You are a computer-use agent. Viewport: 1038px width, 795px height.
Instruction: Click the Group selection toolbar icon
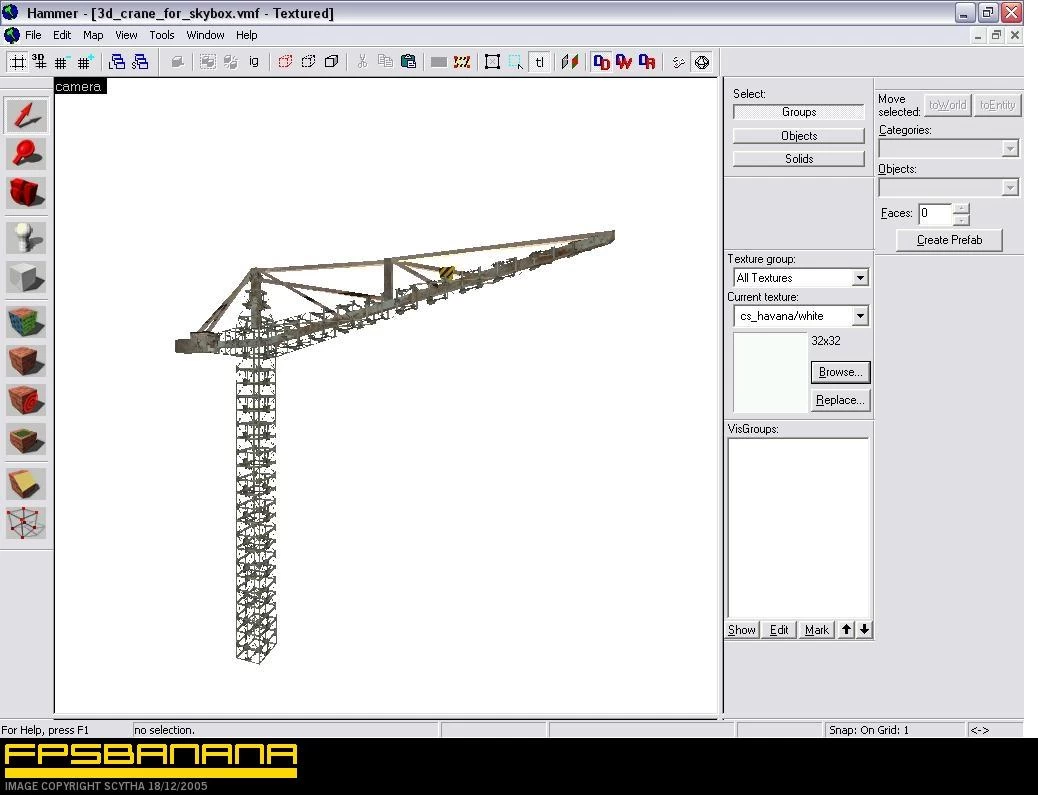click(x=208, y=62)
